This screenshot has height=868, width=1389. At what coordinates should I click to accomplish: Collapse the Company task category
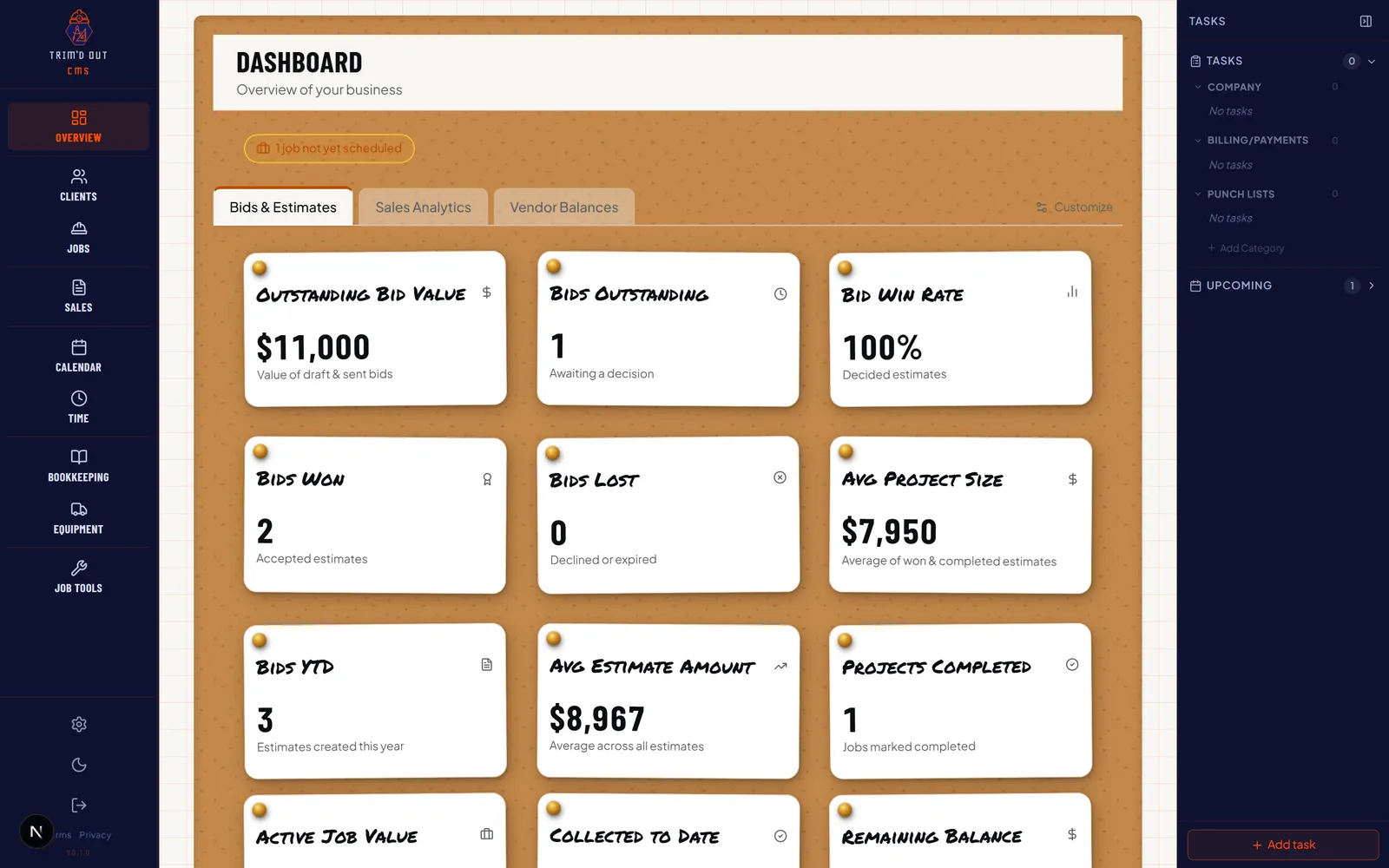click(1198, 87)
